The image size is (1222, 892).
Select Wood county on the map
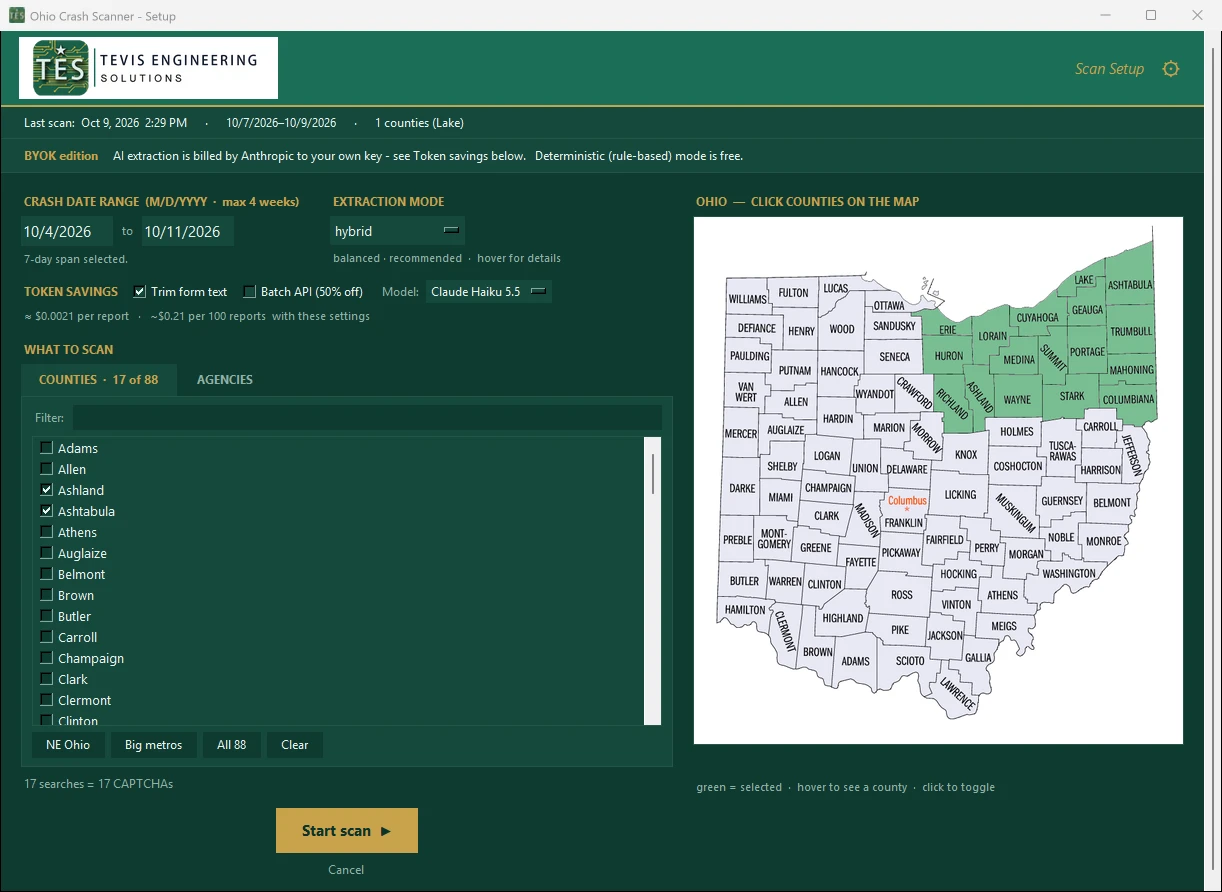coord(842,329)
